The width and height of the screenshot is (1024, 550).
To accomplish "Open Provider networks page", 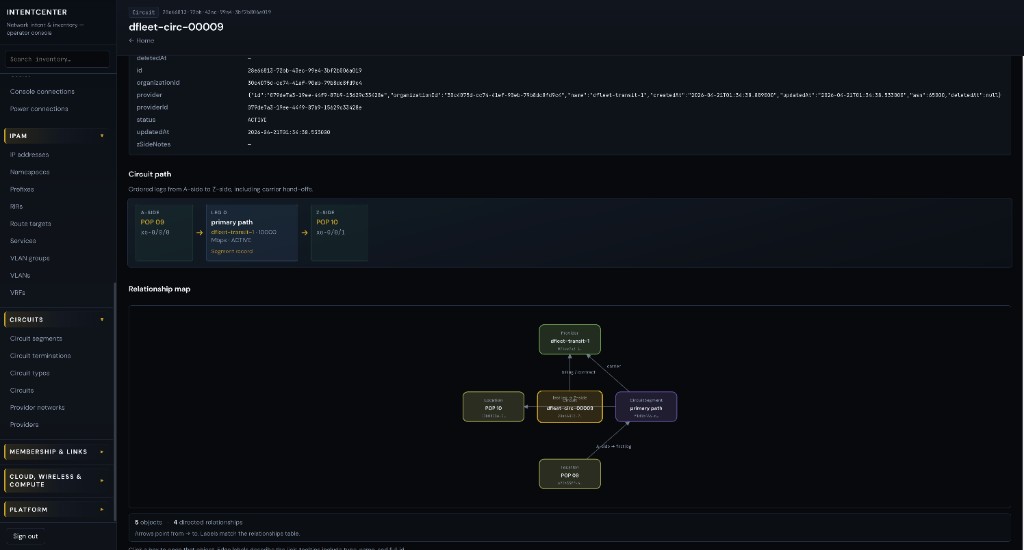I will tap(37, 408).
